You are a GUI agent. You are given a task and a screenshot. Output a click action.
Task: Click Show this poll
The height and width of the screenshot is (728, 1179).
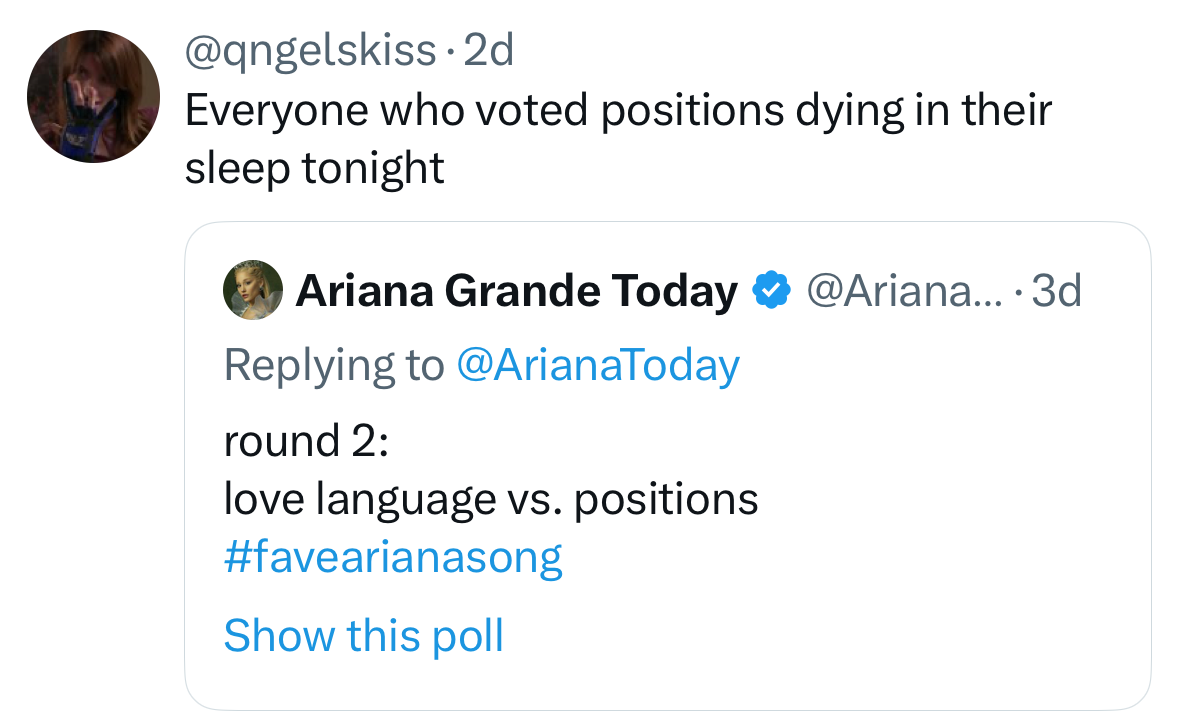point(364,635)
